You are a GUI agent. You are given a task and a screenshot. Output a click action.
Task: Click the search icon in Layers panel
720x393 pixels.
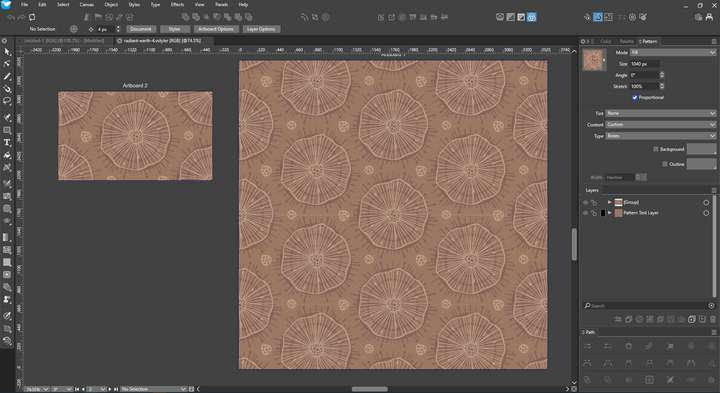click(587, 306)
